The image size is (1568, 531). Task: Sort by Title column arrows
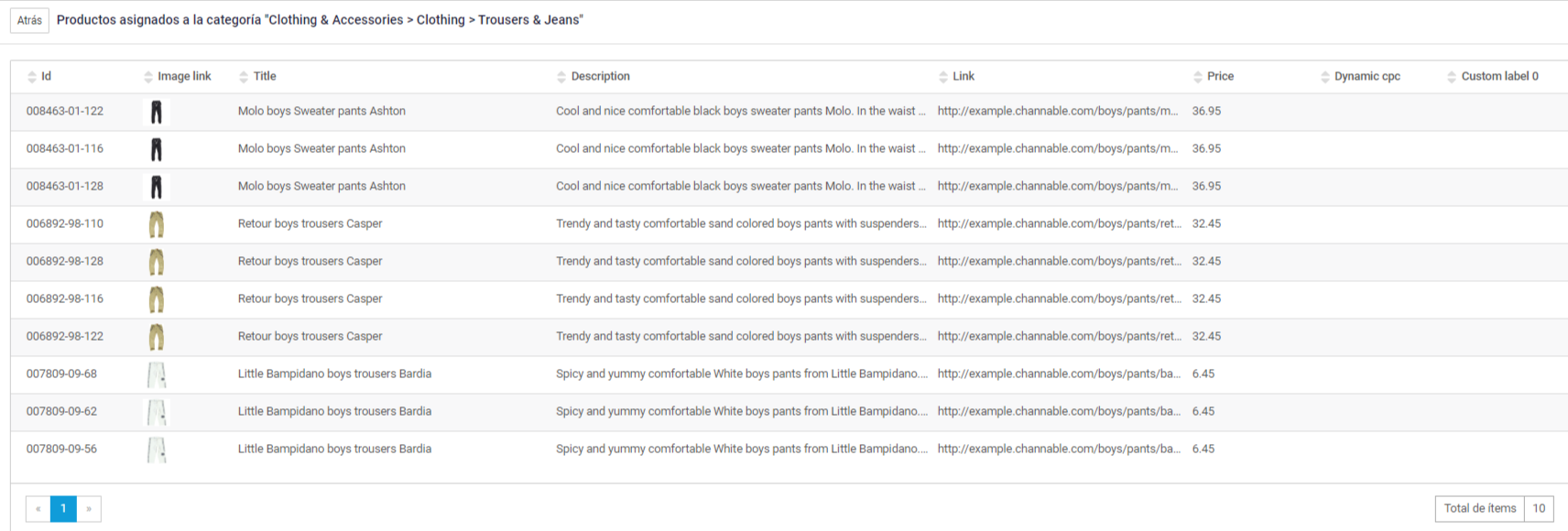[x=244, y=77]
